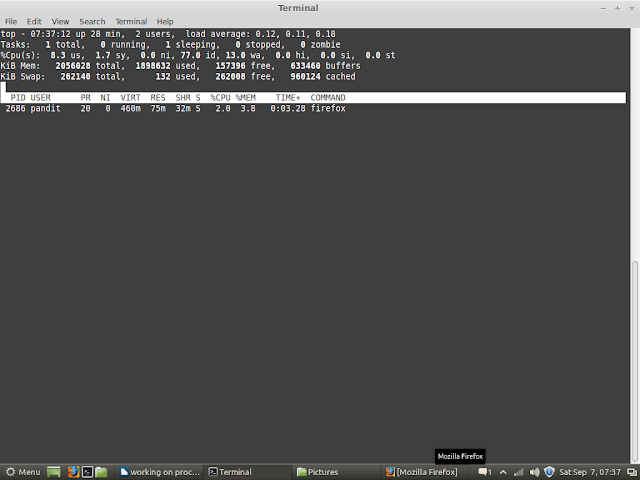This screenshot has width=640, height=480.
Task: Click PID value 2686
Action: tap(16, 108)
